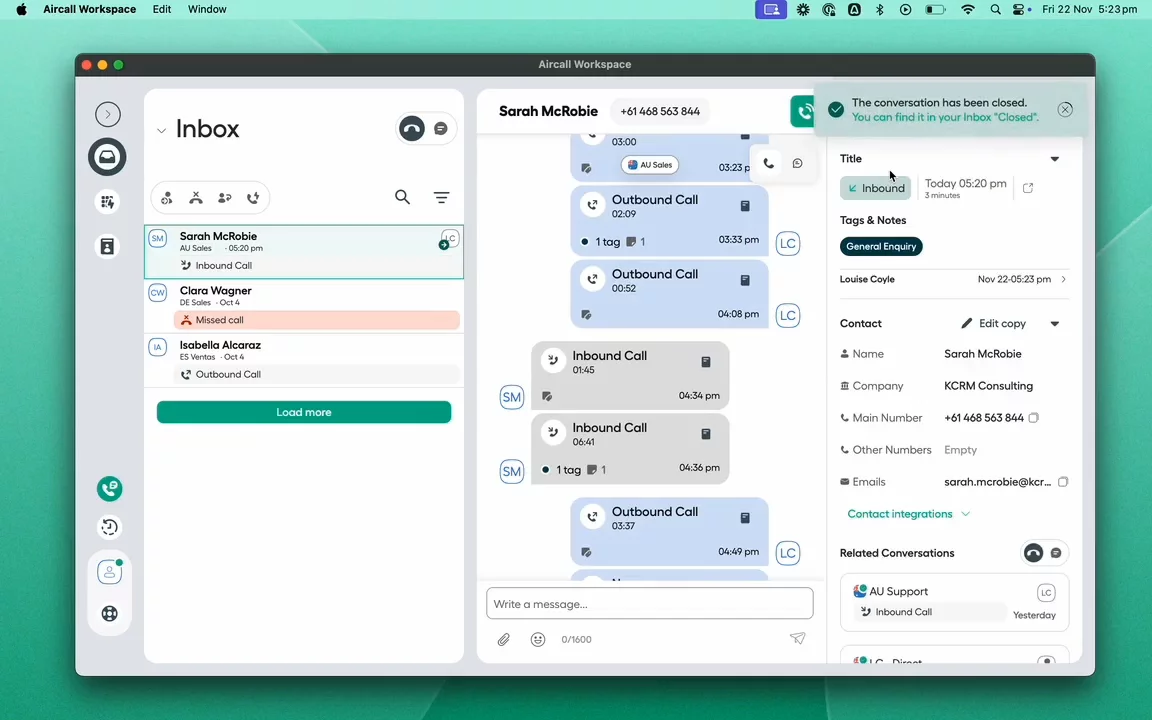
Task: Filter inbox by missed calls icon
Action: (x=196, y=198)
